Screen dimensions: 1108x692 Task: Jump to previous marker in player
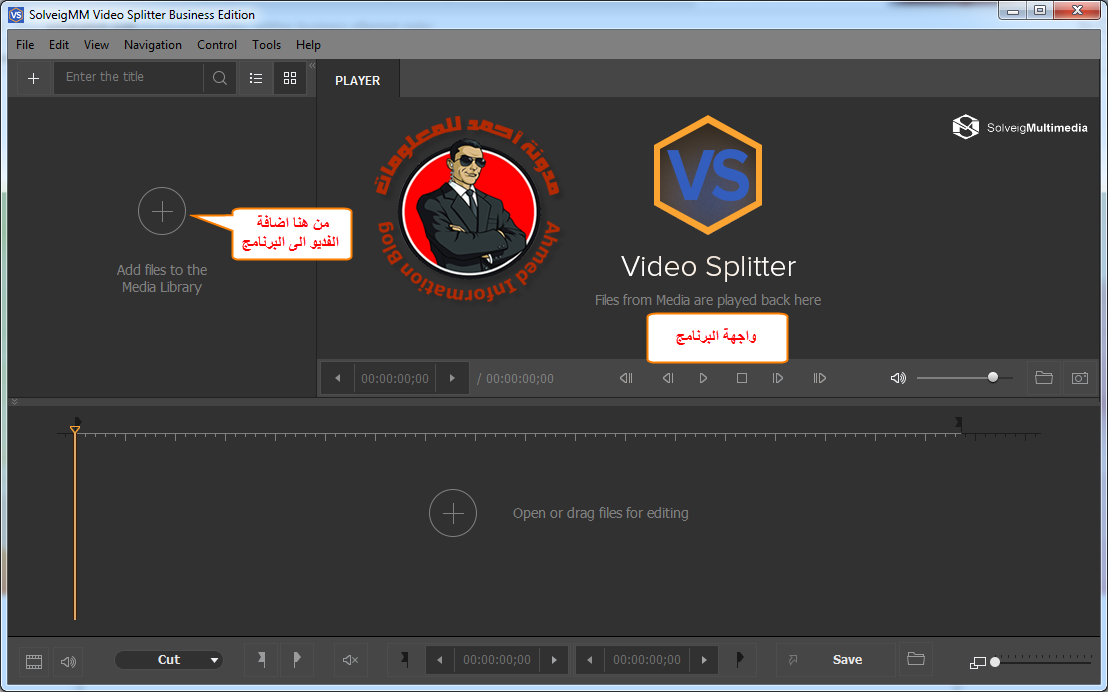pyautogui.click(x=626, y=378)
